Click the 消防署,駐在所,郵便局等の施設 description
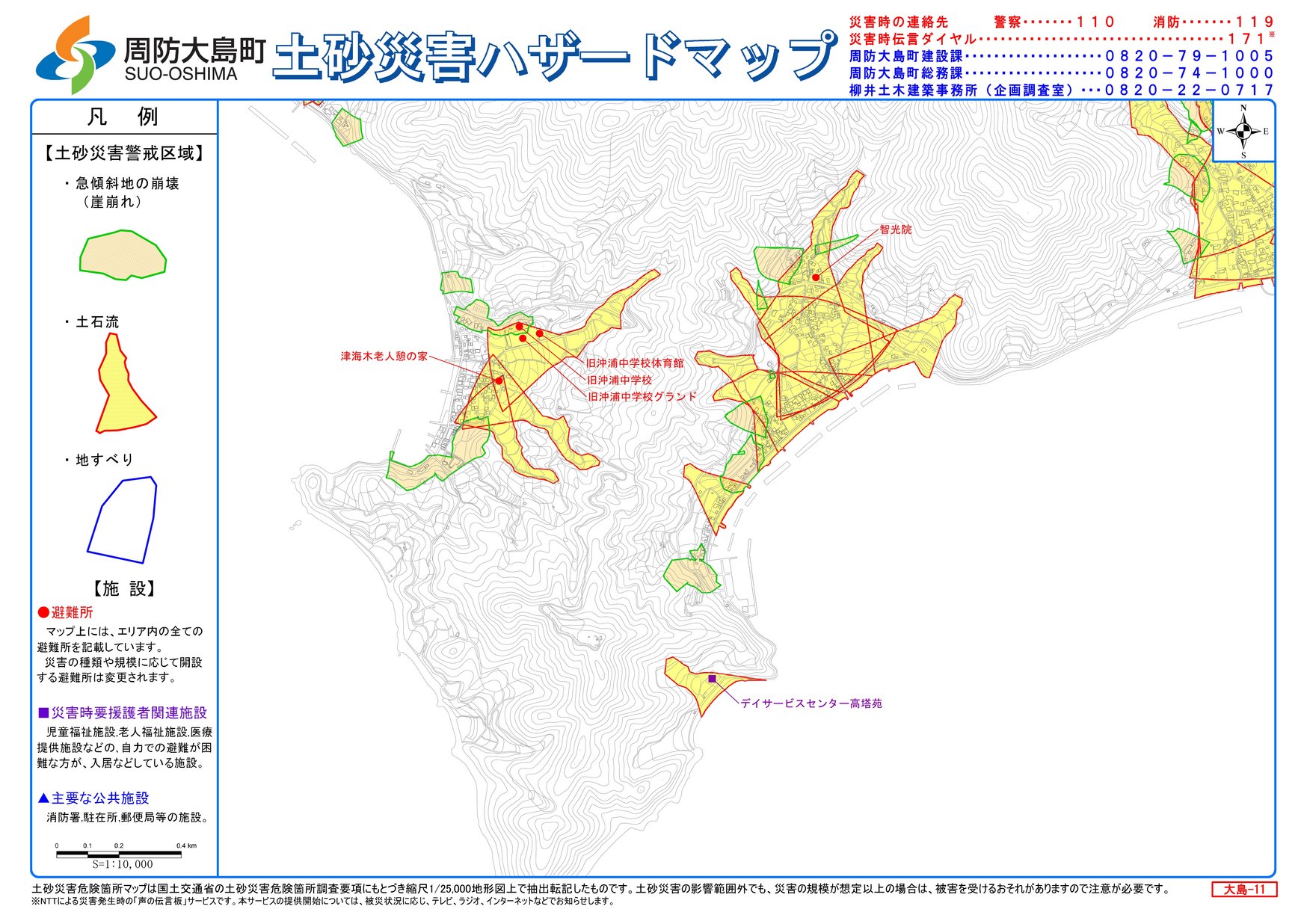The image size is (1307, 924). 127,818
